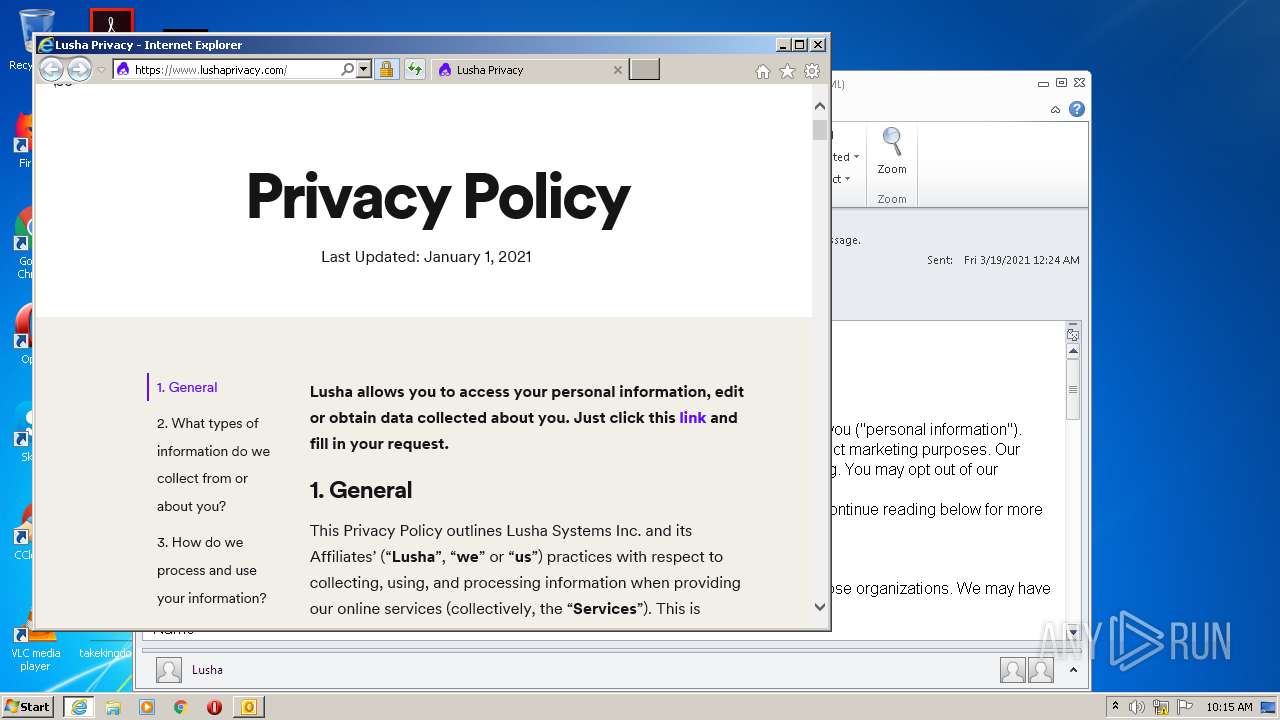Click the IE page scrollbar up arrow

pyautogui.click(x=820, y=106)
